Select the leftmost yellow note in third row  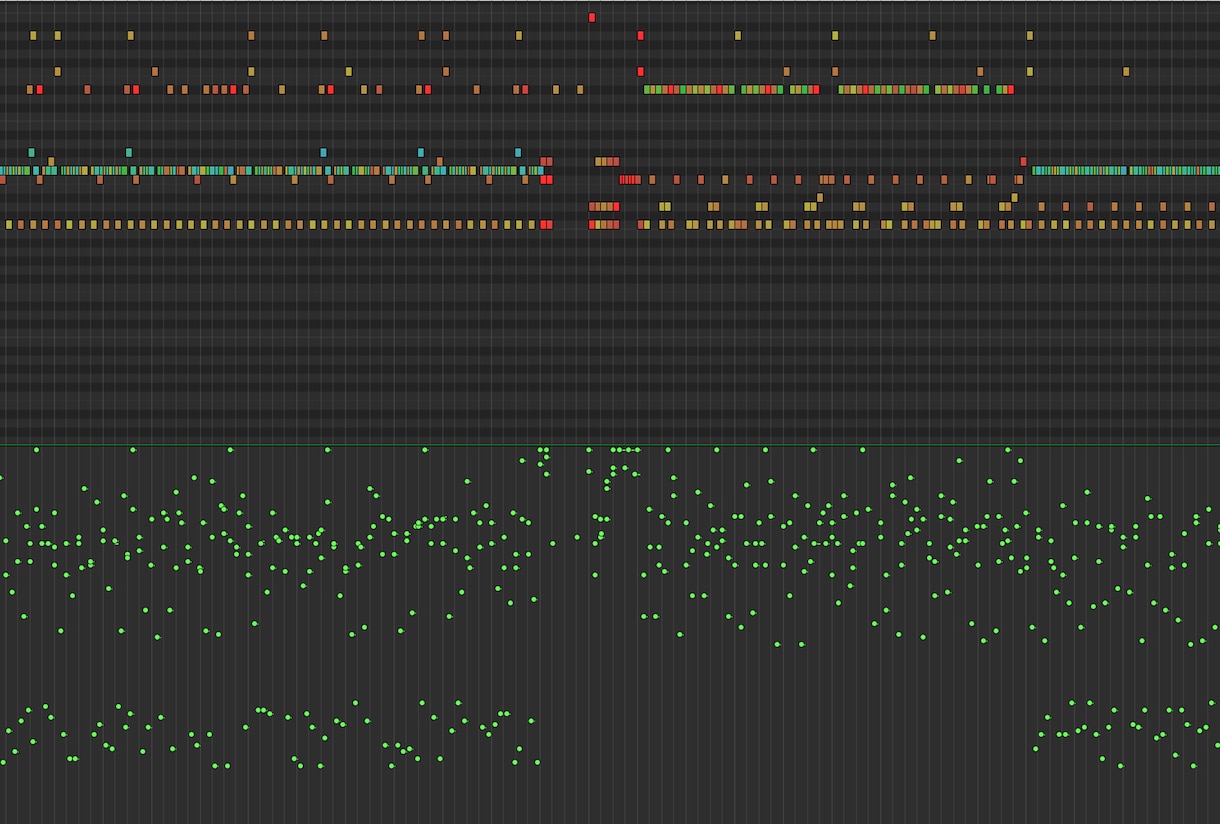coord(57,71)
